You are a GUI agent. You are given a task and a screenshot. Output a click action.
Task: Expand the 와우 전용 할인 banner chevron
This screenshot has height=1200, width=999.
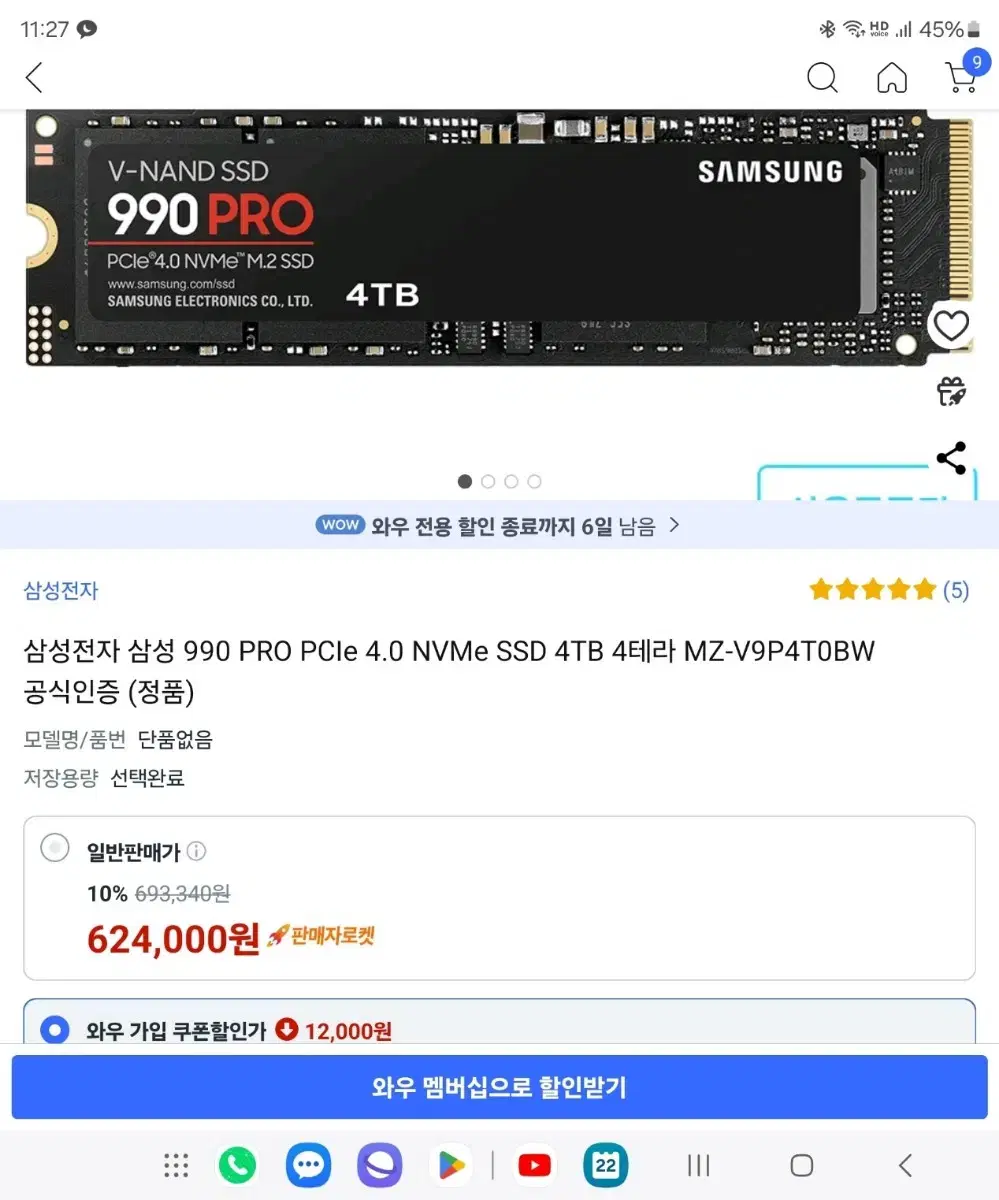pos(674,524)
